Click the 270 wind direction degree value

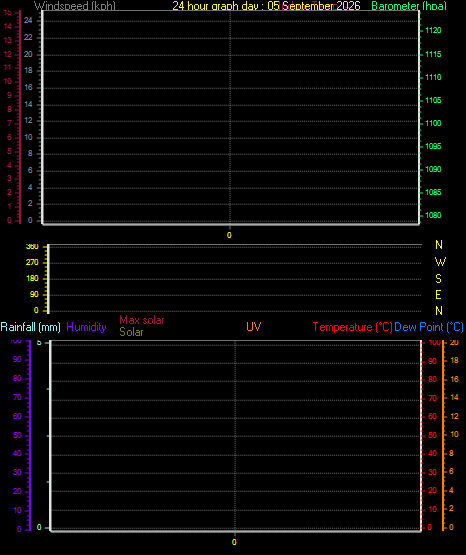point(32,263)
